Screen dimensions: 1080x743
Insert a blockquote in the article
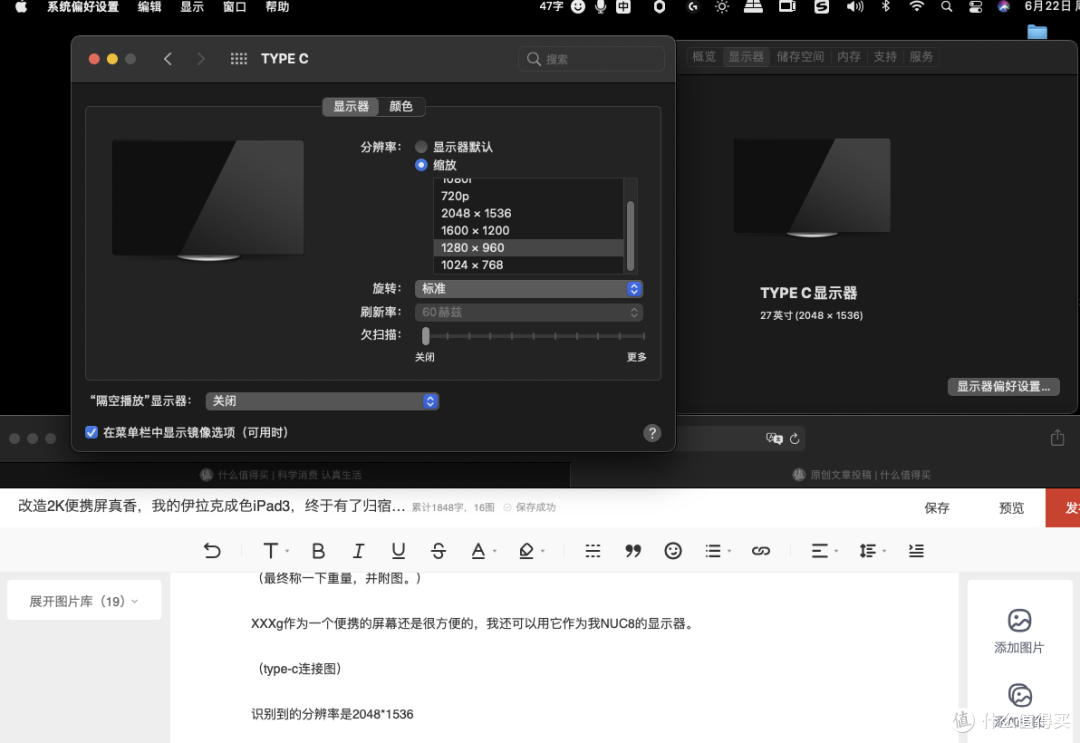click(633, 550)
